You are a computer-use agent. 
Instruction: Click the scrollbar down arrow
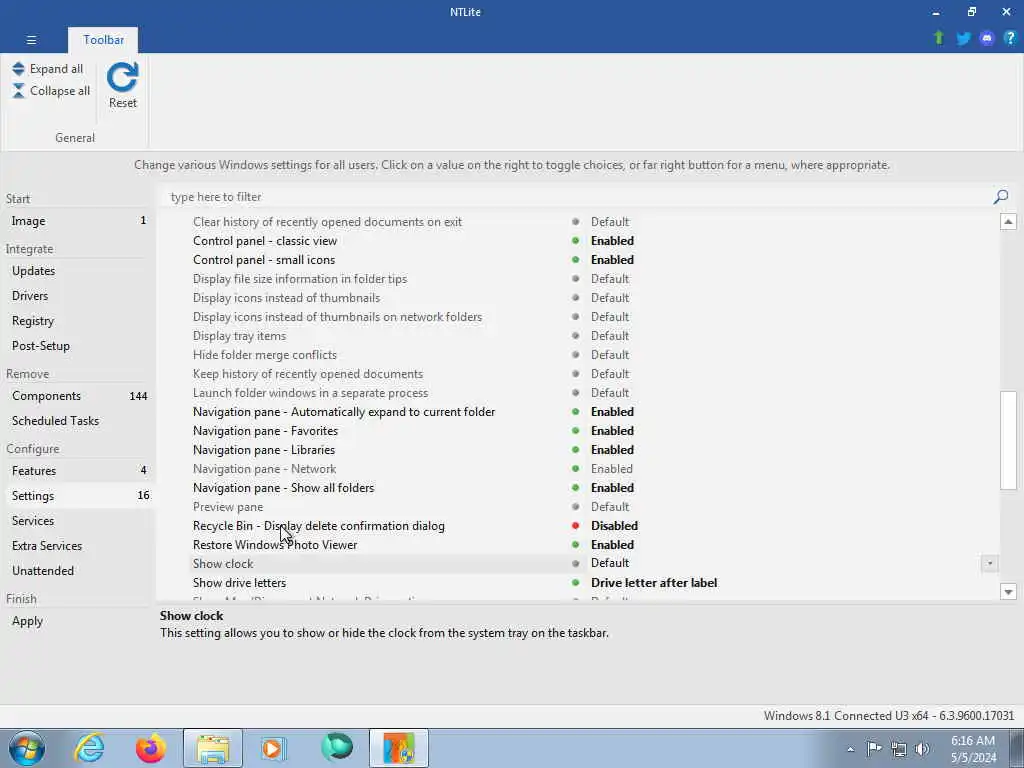pyautogui.click(x=1008, y=592)
